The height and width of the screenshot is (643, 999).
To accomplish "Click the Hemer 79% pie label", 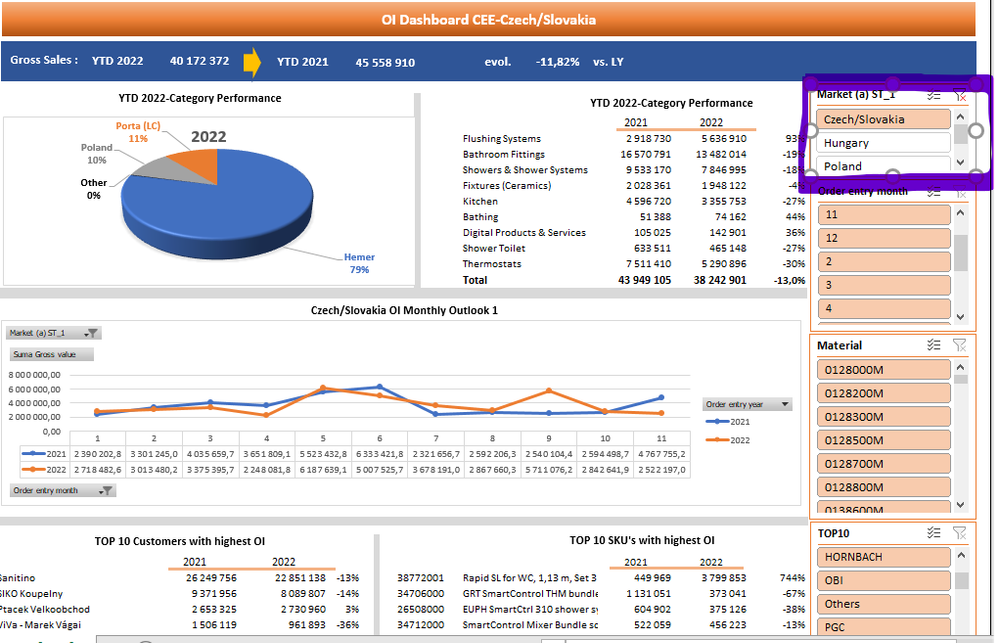I will tap(359, 263).
